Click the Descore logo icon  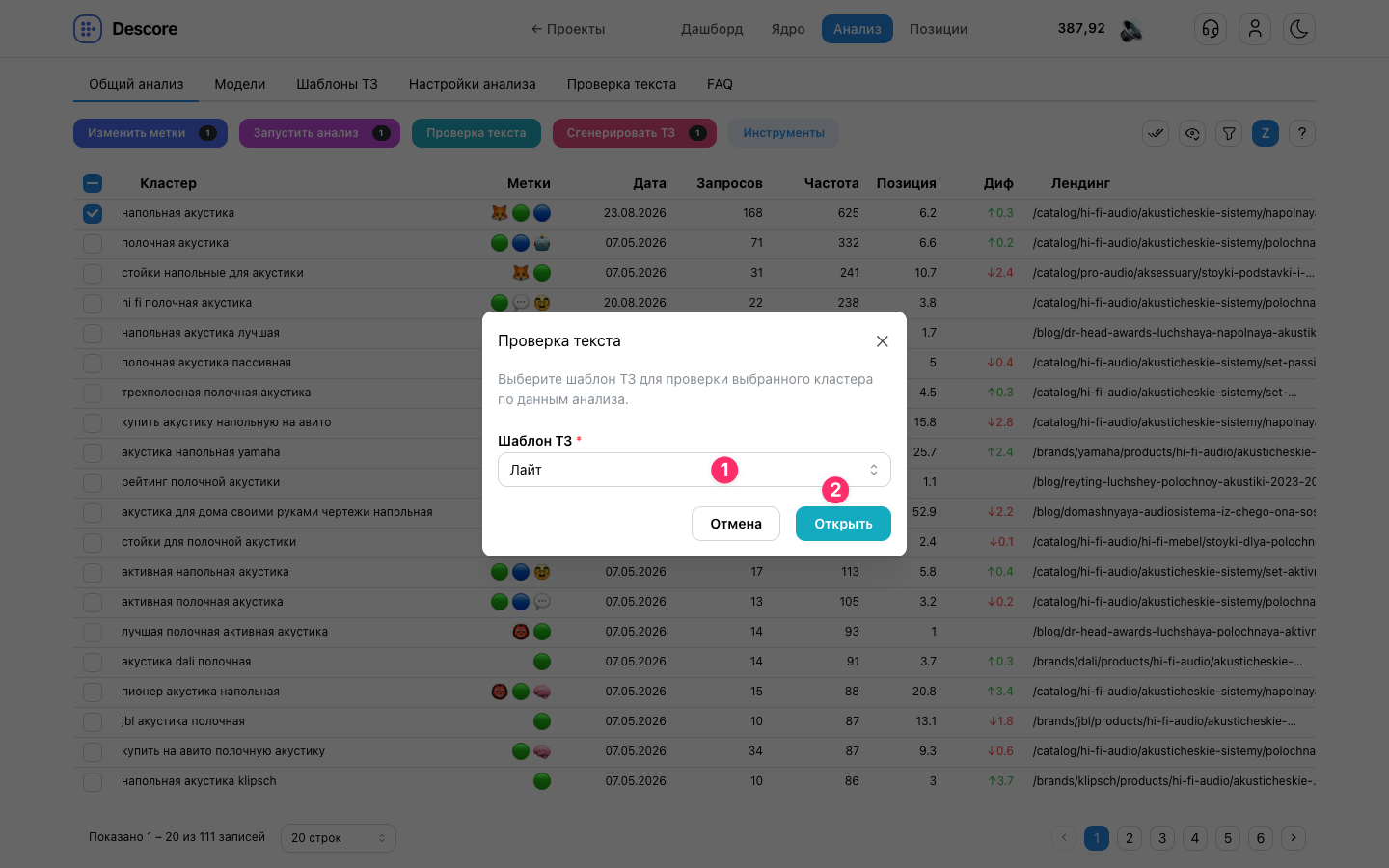click(88, 29)
